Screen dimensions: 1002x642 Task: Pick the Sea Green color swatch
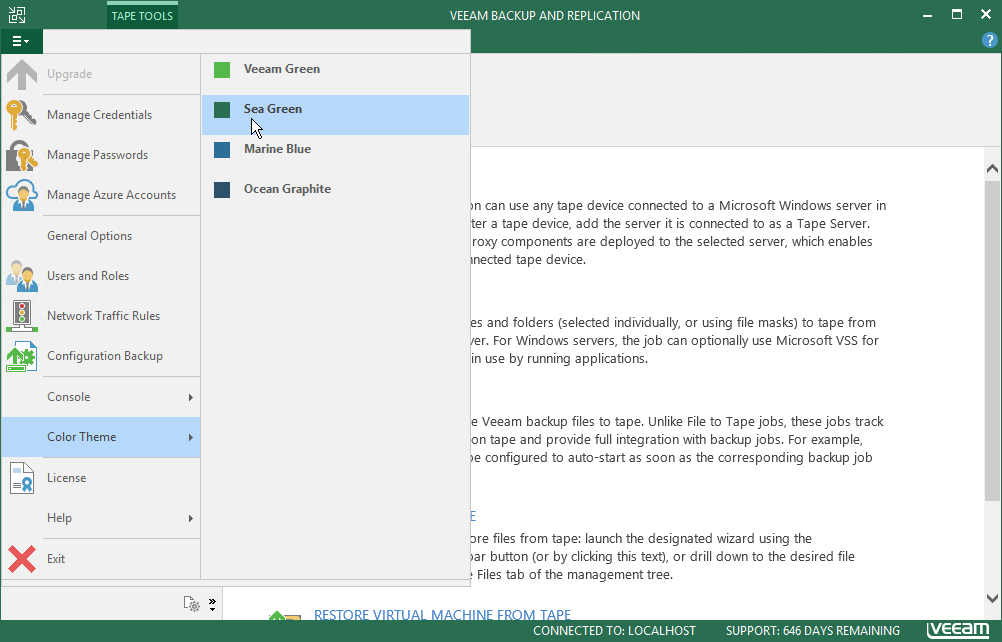[x=222, y=110]
